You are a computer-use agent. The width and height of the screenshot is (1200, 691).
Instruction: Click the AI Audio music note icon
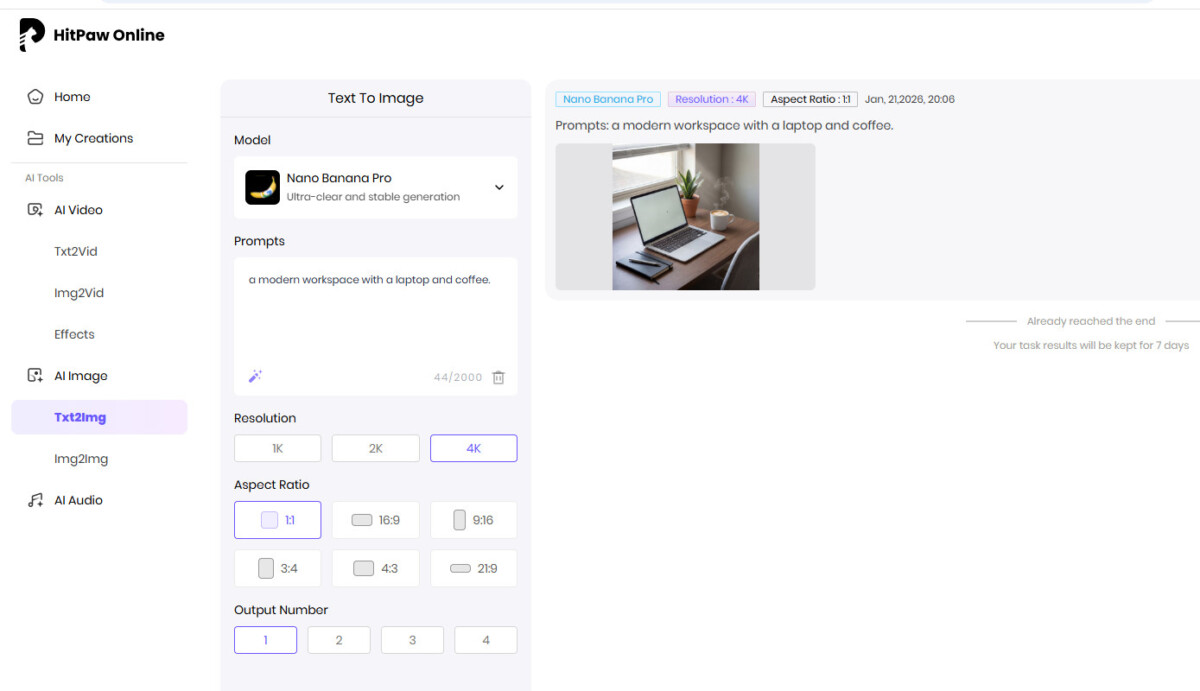point(36,500)
